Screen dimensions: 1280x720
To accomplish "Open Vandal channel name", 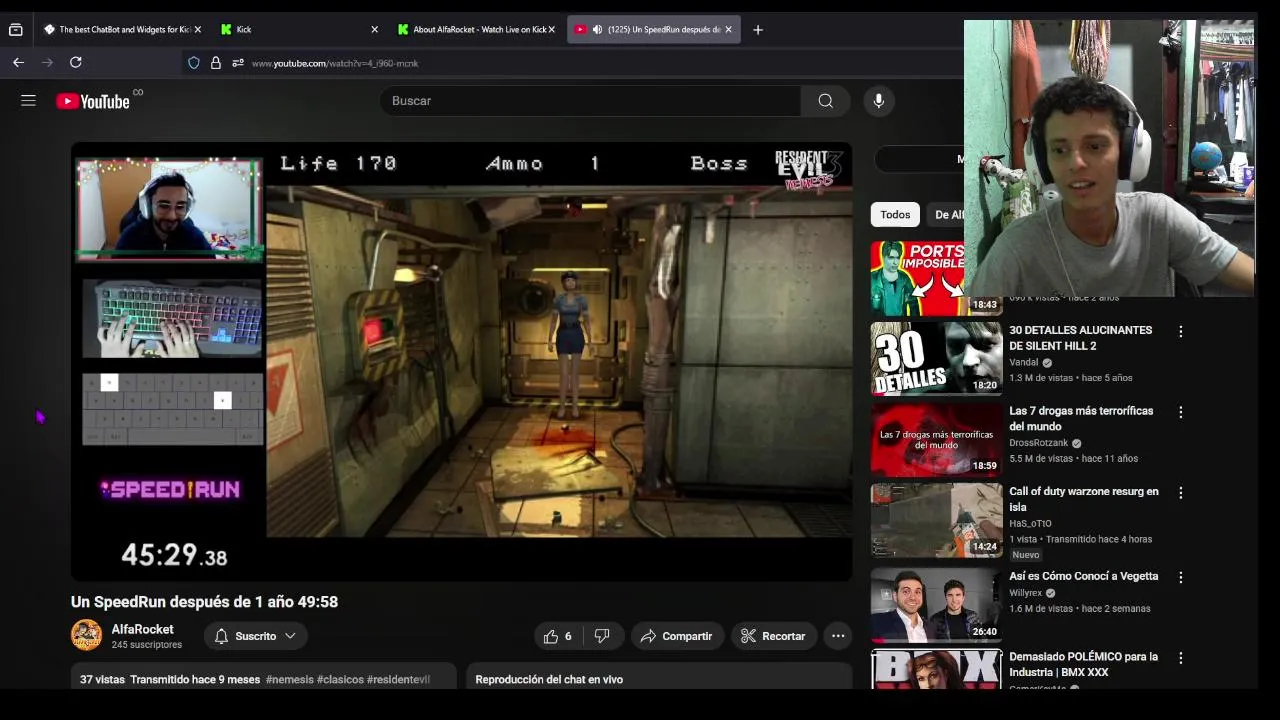I will click(1024, 362).
